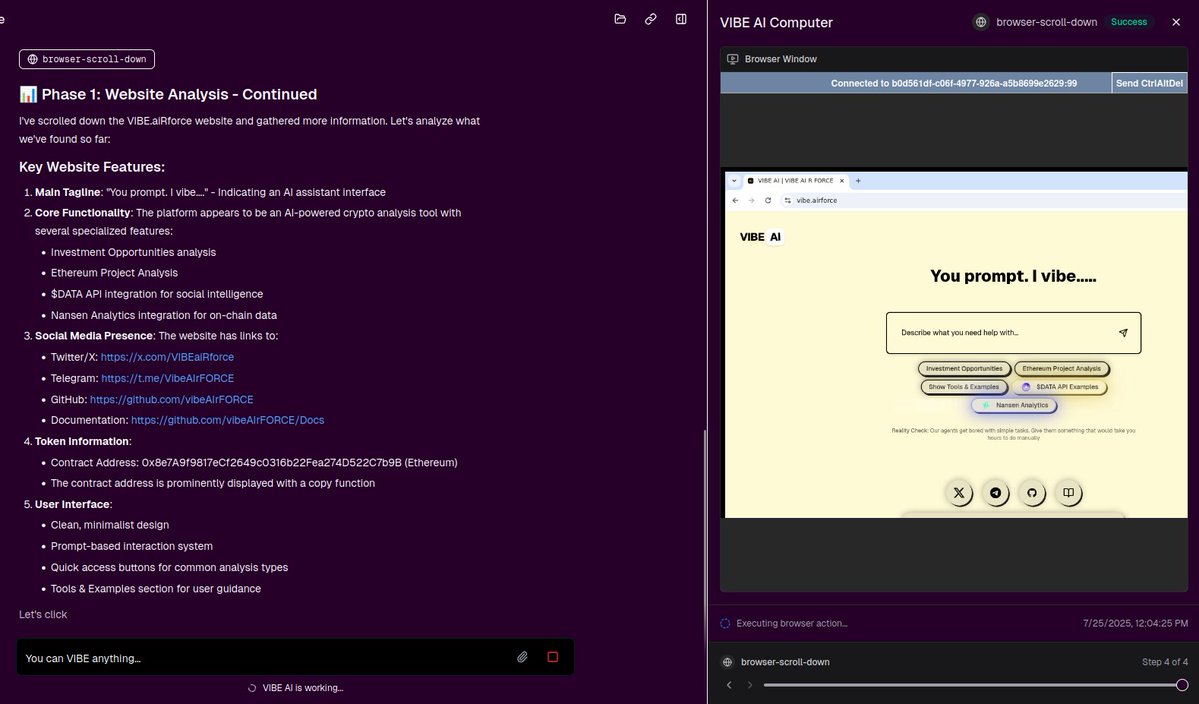This screenshot has height=704, width=1199.
Task: Select the $DATA API Examples chip
Action: pyautogui.click(x=1059, y=387)
